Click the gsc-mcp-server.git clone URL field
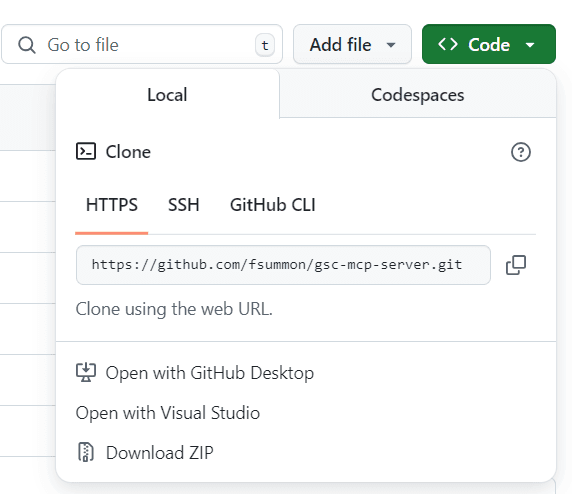 tap(283, 265)
